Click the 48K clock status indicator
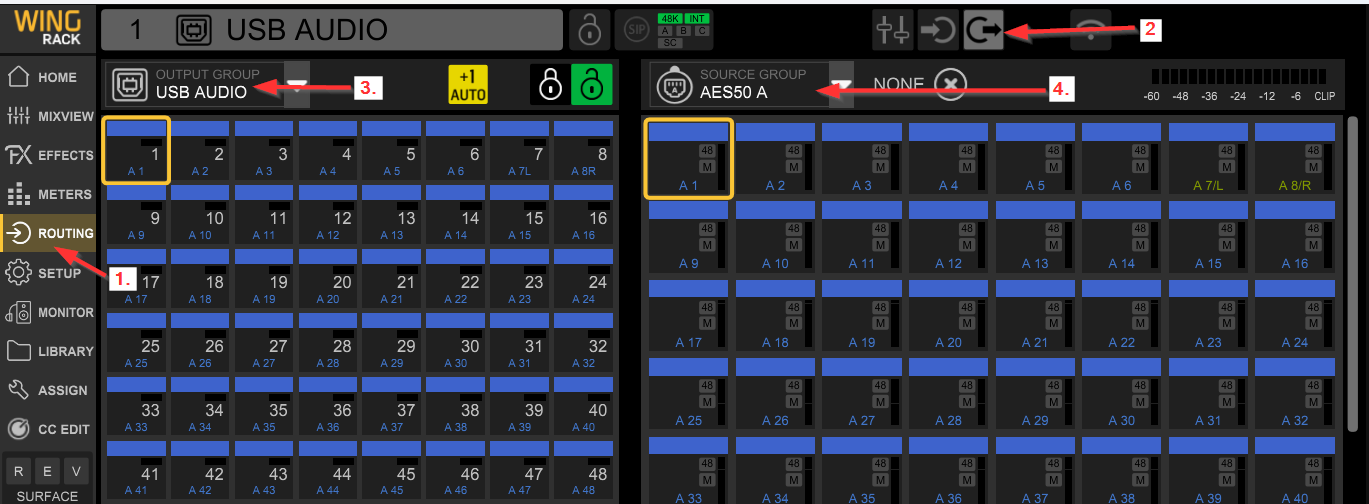This screenshot has height=504, width=1369. (670, 19)
